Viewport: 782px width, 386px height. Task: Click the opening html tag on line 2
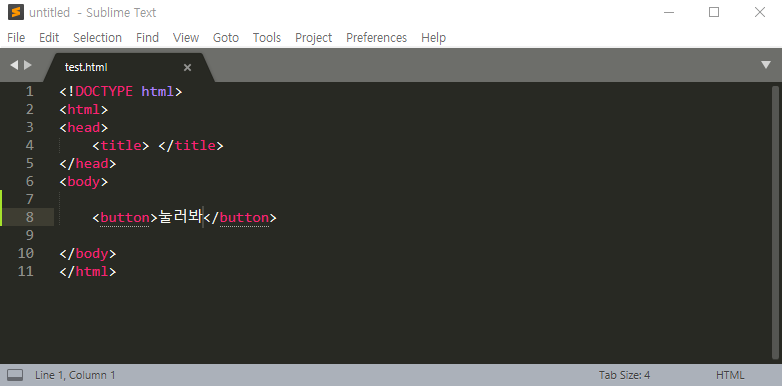(x=84, y=110)
